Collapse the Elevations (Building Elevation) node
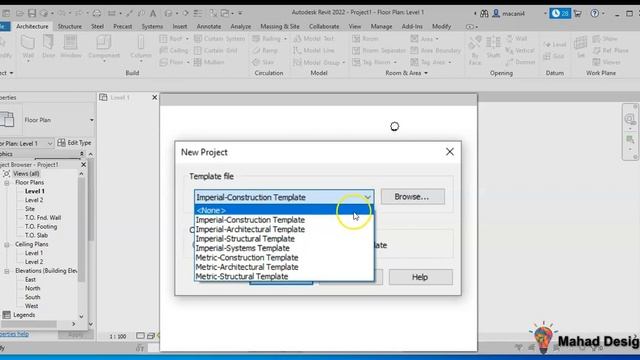 (x=7, y=271)
